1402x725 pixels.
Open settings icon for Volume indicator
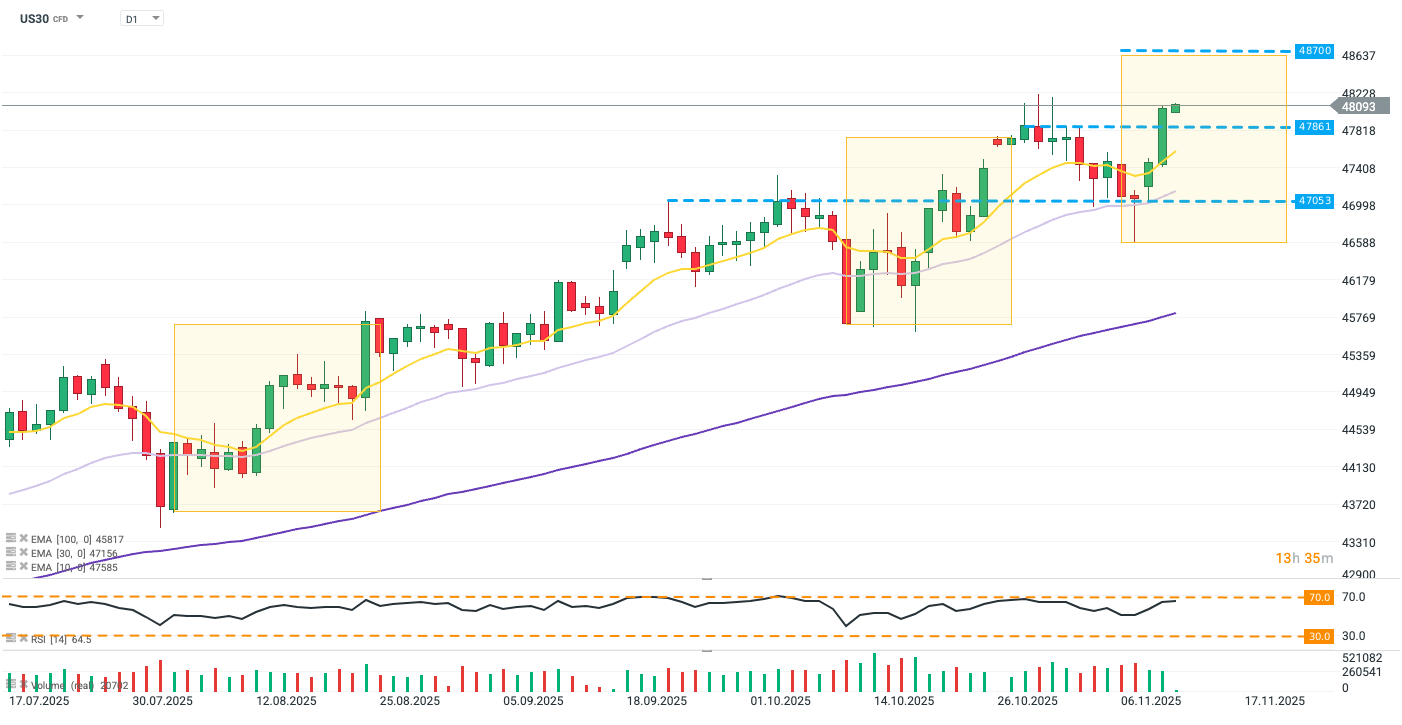11,685
